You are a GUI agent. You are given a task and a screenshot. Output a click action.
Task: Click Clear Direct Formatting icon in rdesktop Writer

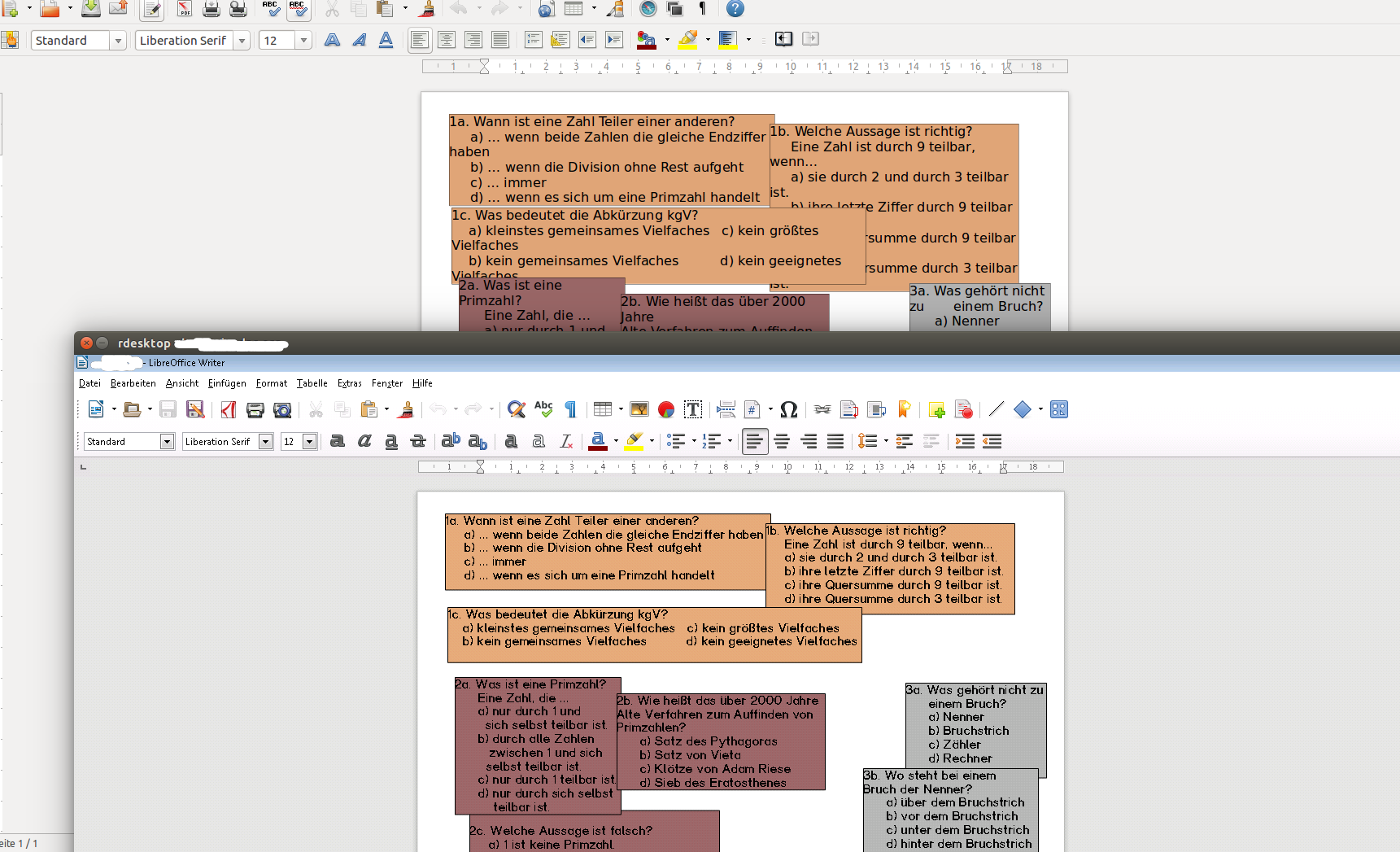pyautogui.click(x=566, y=441)
